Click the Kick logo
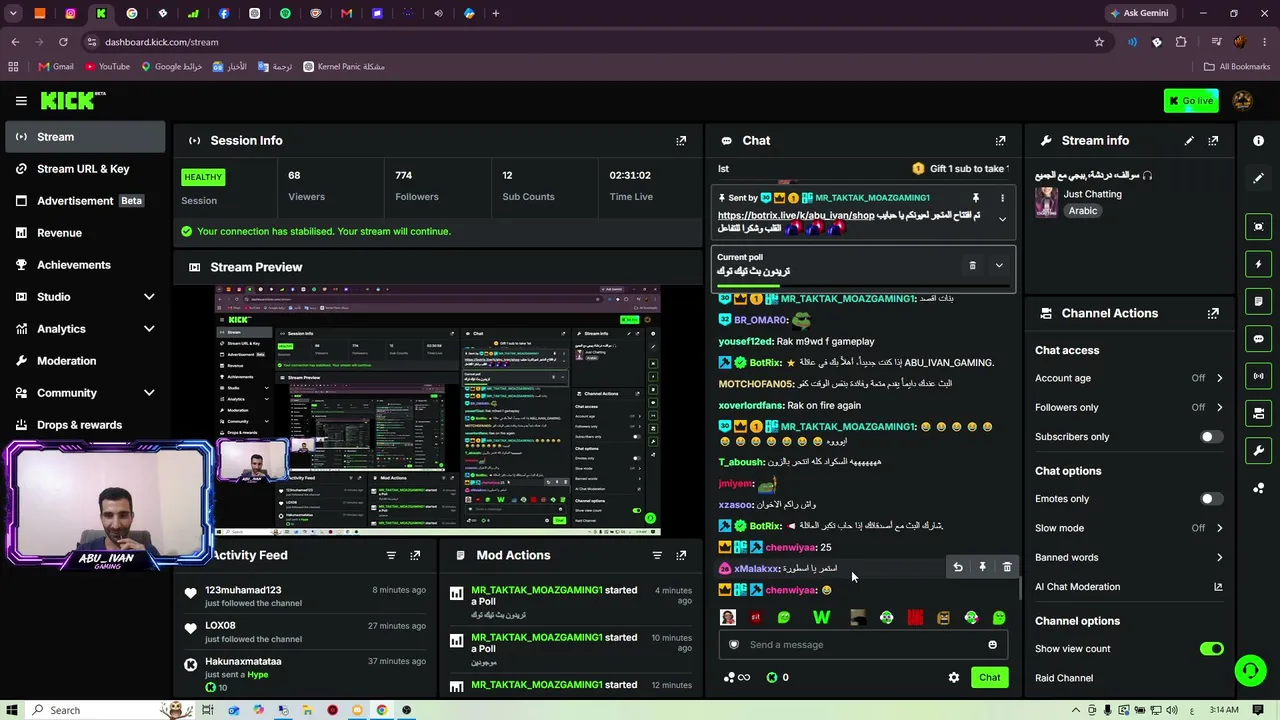 point(73,100)
